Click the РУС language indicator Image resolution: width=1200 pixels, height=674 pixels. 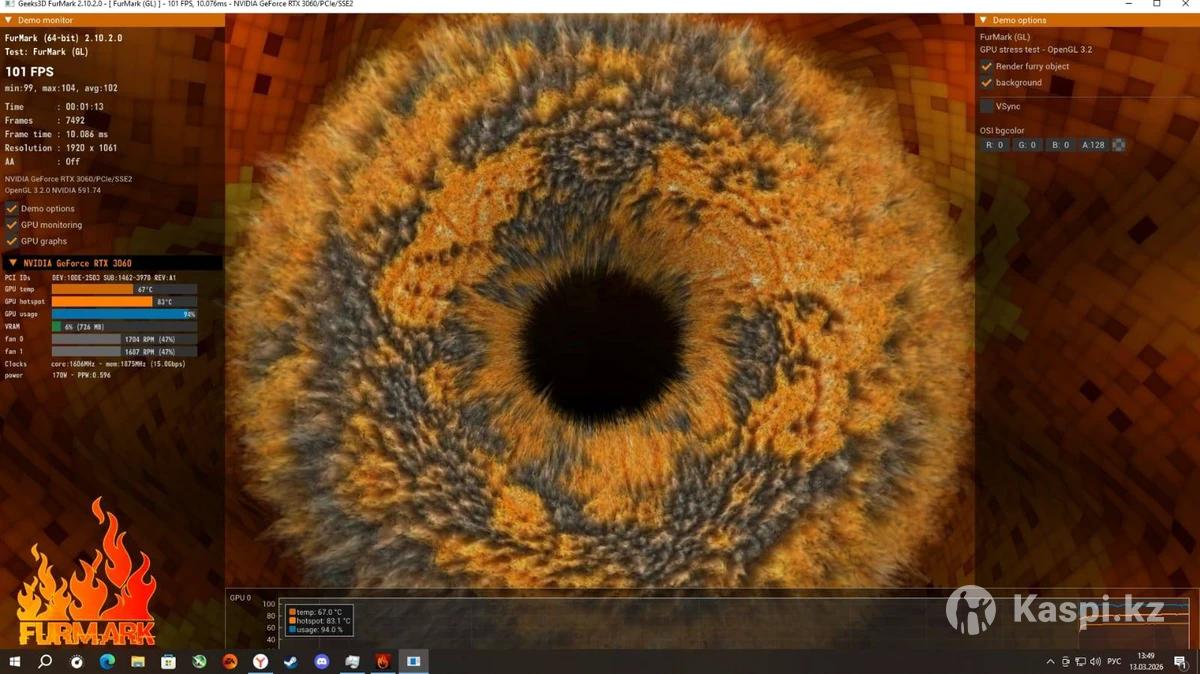coord(1114,662)
